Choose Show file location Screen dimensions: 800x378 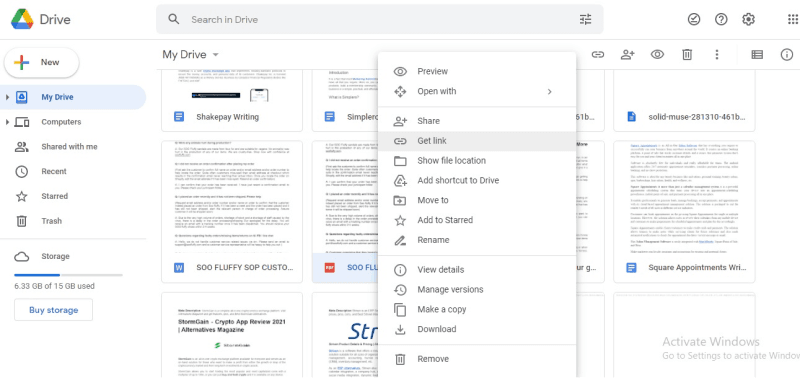477,161
